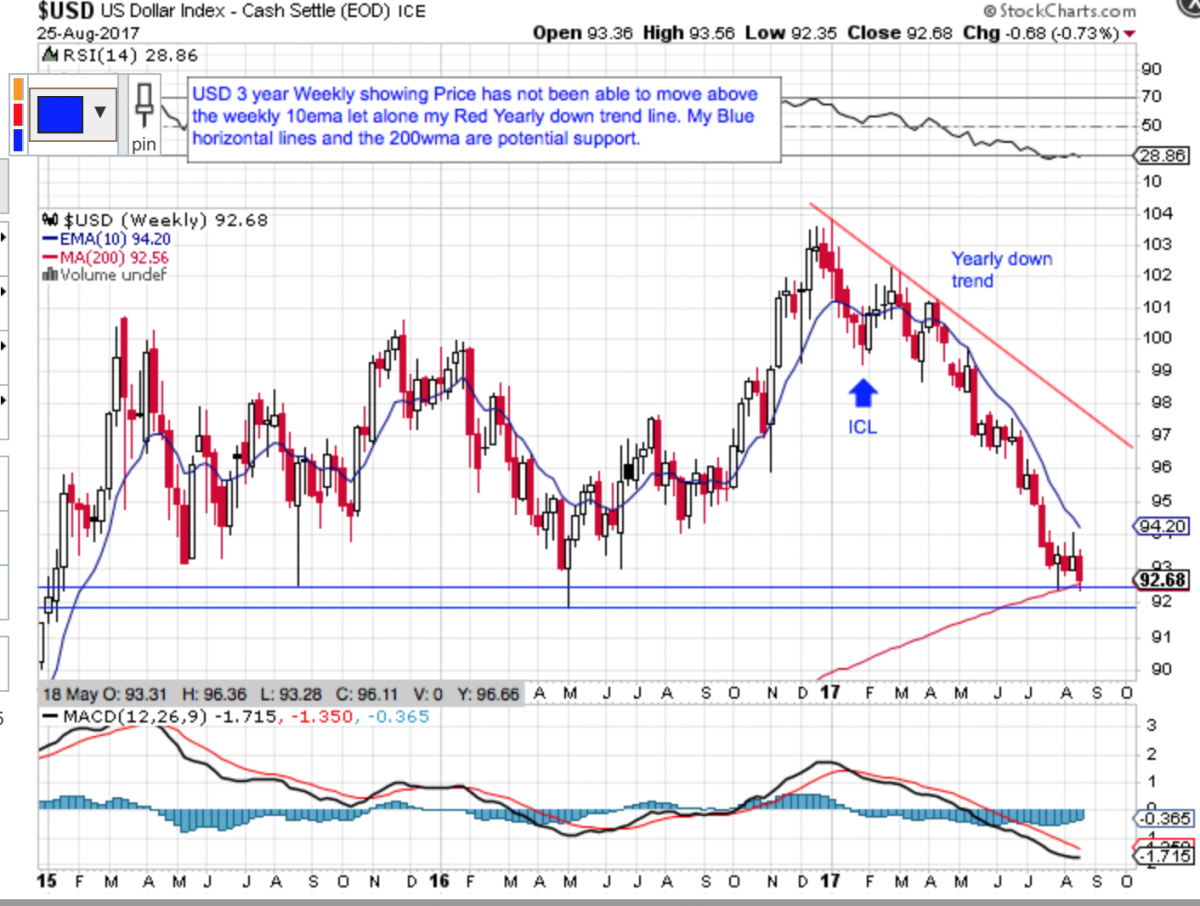Image resolution: width=1200 pixels, height=906 pixels.
Task: Pick the small red color swatch
Action: coord(17,111)
